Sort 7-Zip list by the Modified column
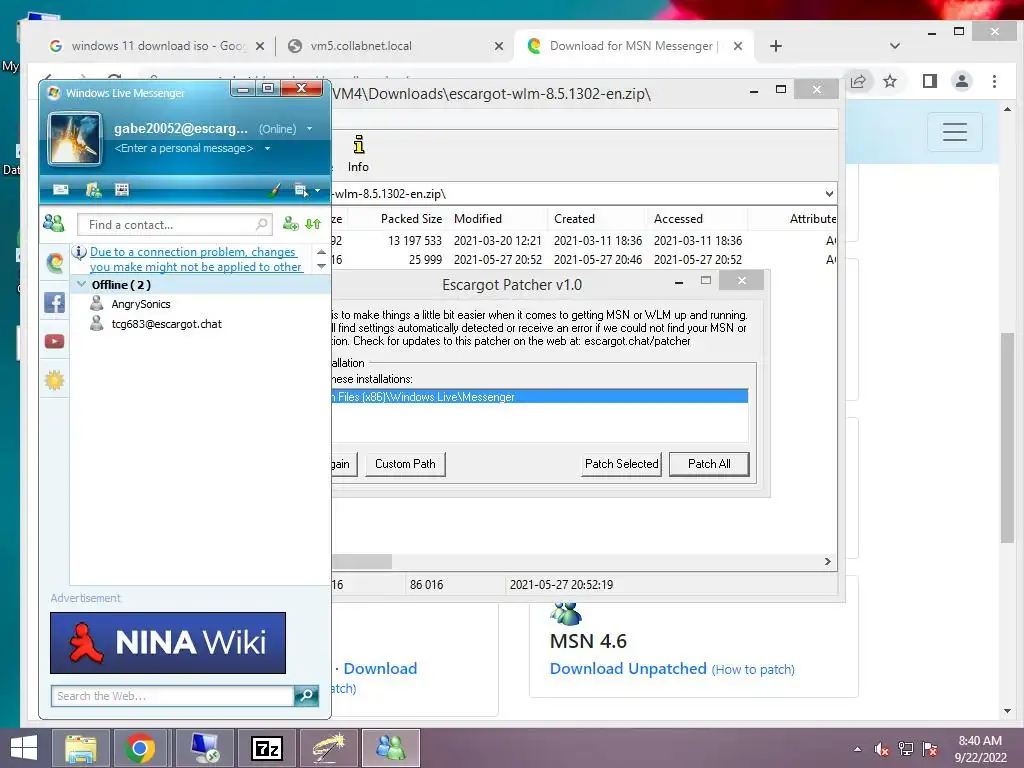The width and height of the screenshot is (1024, 768). (x=478, y=219)
